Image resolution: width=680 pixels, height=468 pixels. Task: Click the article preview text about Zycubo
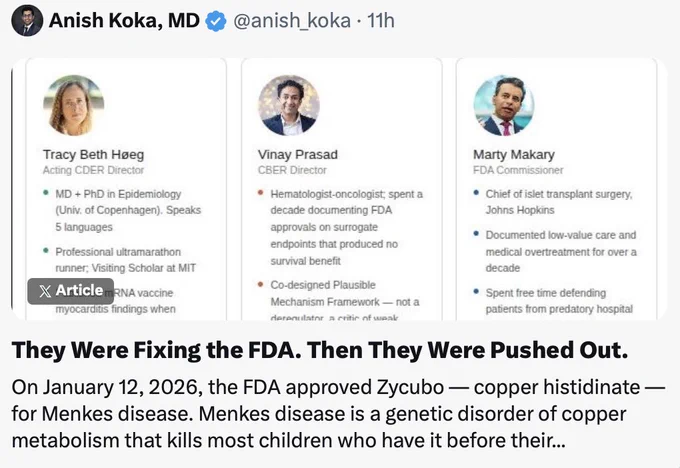(x=338, y=414)
